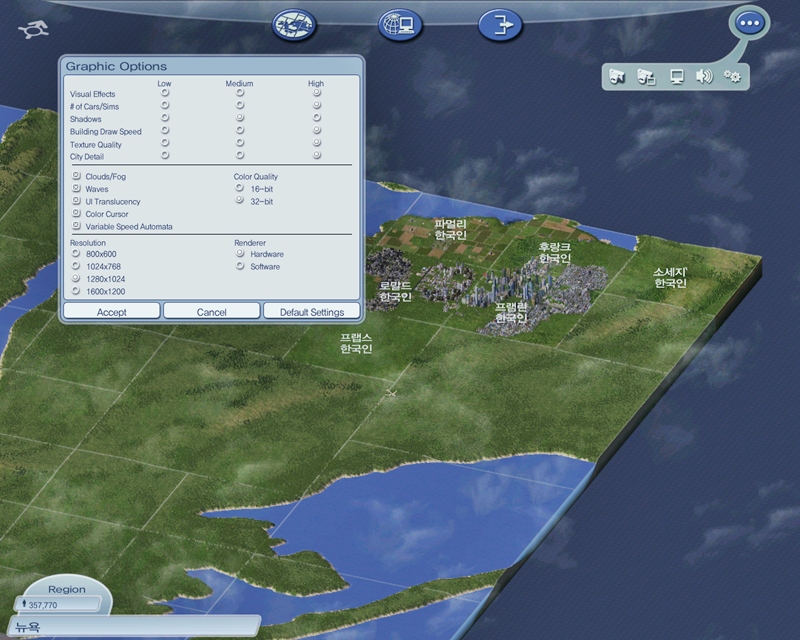The width and height of the screenshot is (800, 640).
Task: Click the region name bar at bottom
Action: point(130,626)
